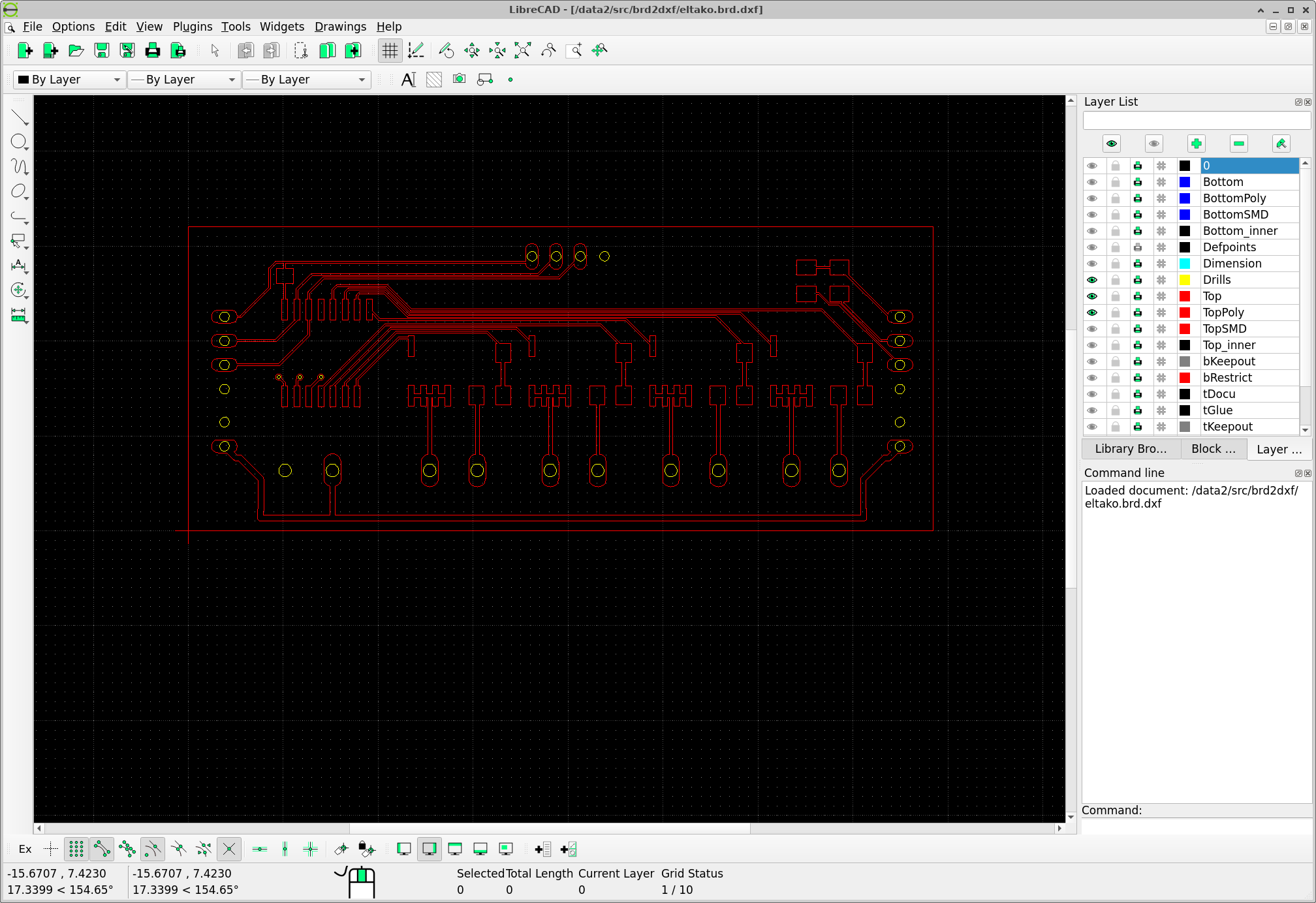Select the Line drawing tool

(20, 117)
